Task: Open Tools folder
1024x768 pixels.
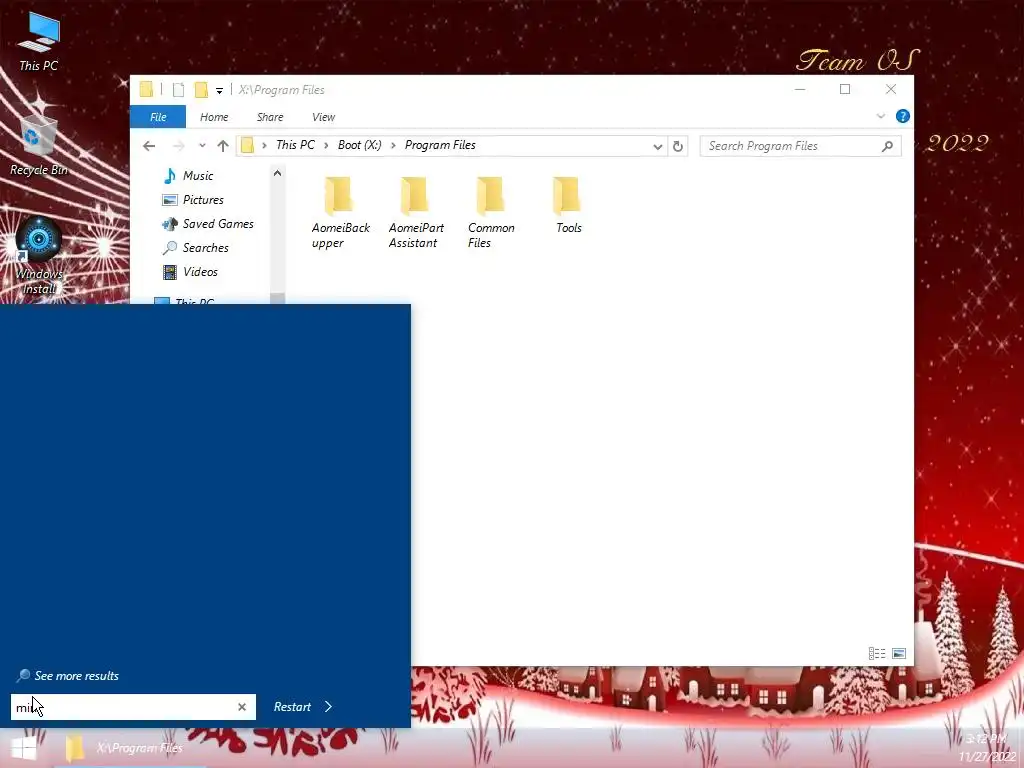Action: pos(568,205)
